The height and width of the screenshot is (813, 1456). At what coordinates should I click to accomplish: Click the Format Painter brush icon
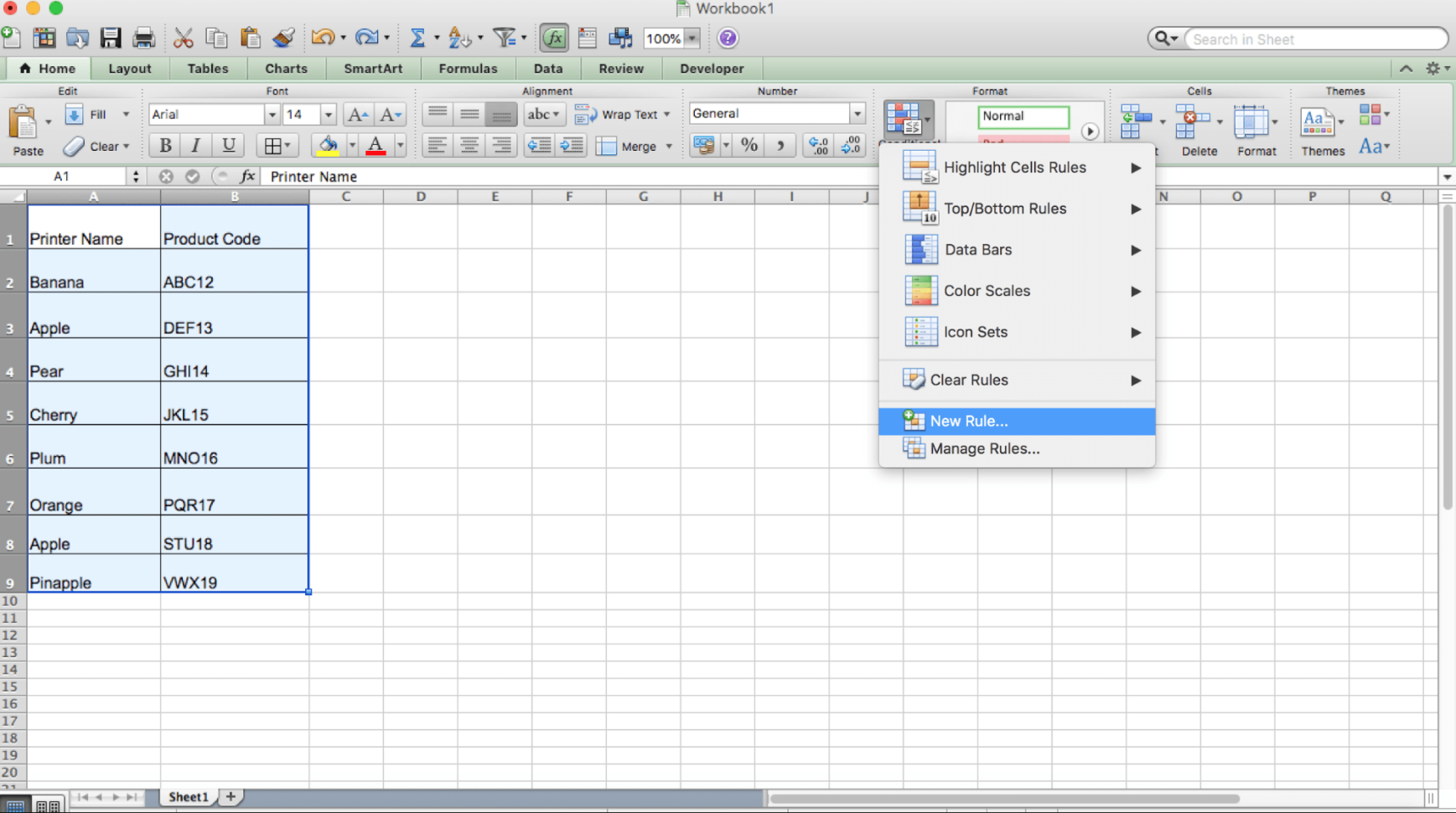point(283,38)
